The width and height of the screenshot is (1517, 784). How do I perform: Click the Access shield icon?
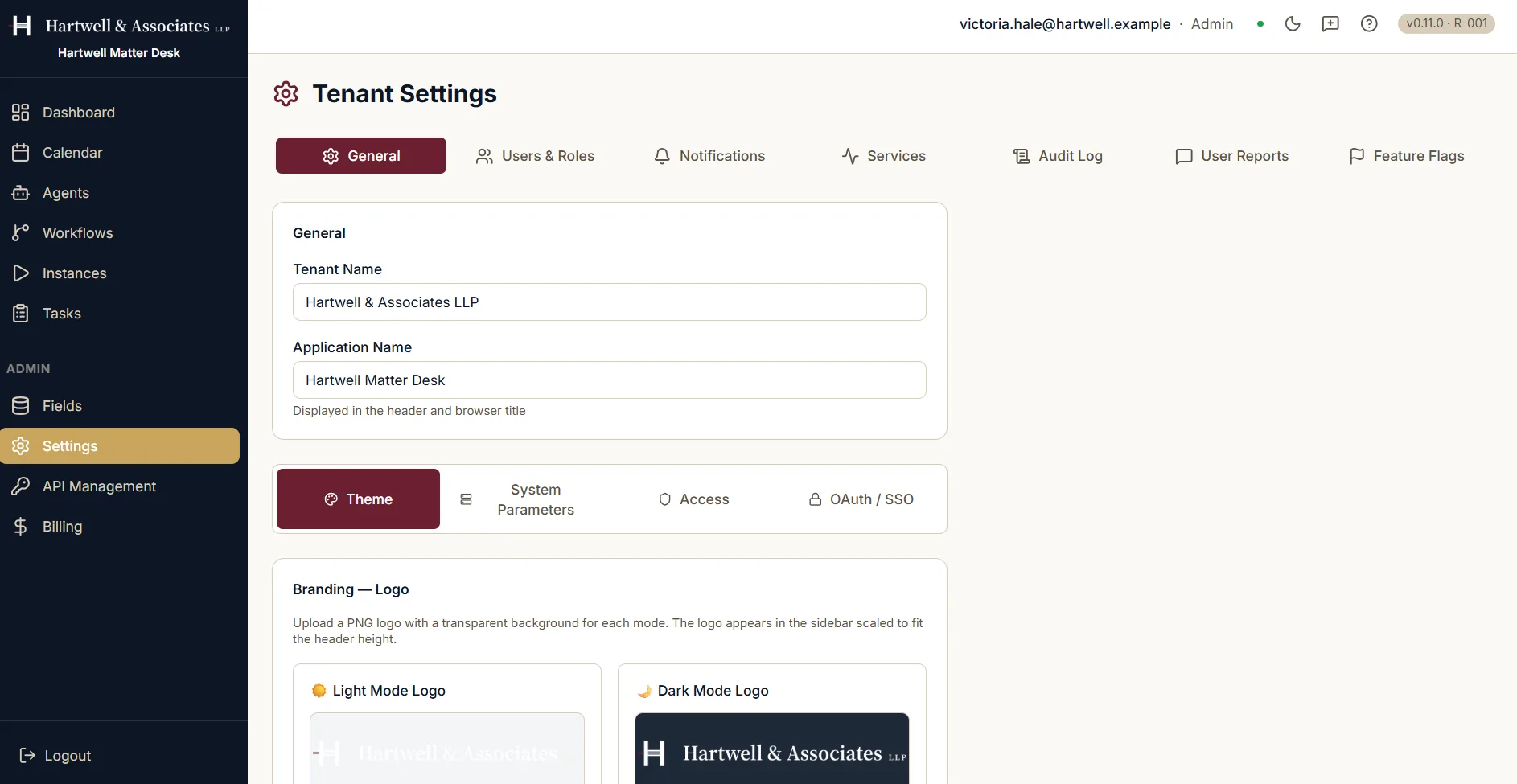tap(665, 499)
